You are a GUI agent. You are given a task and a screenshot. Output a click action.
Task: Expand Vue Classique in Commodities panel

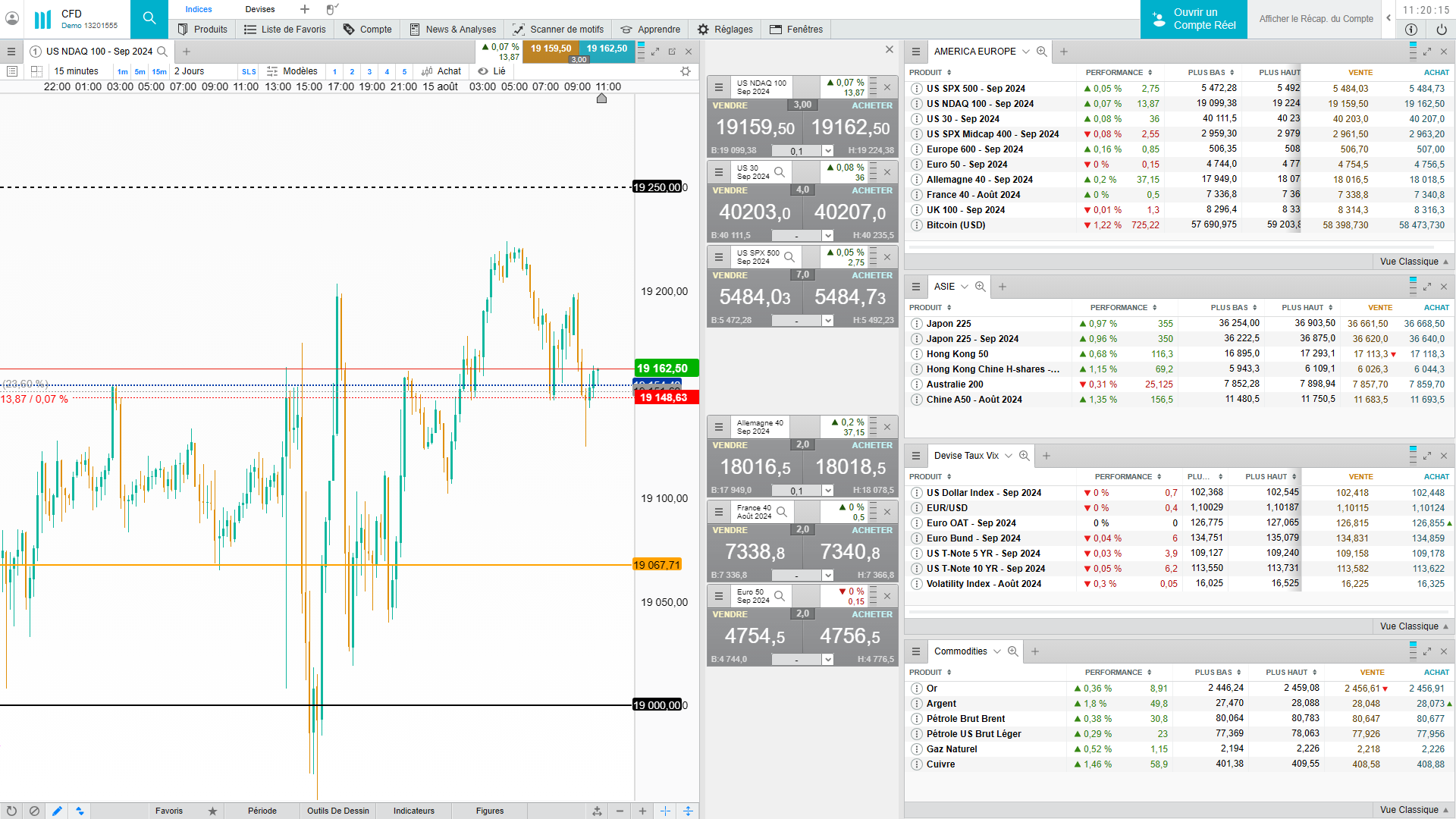[1414, 810]
